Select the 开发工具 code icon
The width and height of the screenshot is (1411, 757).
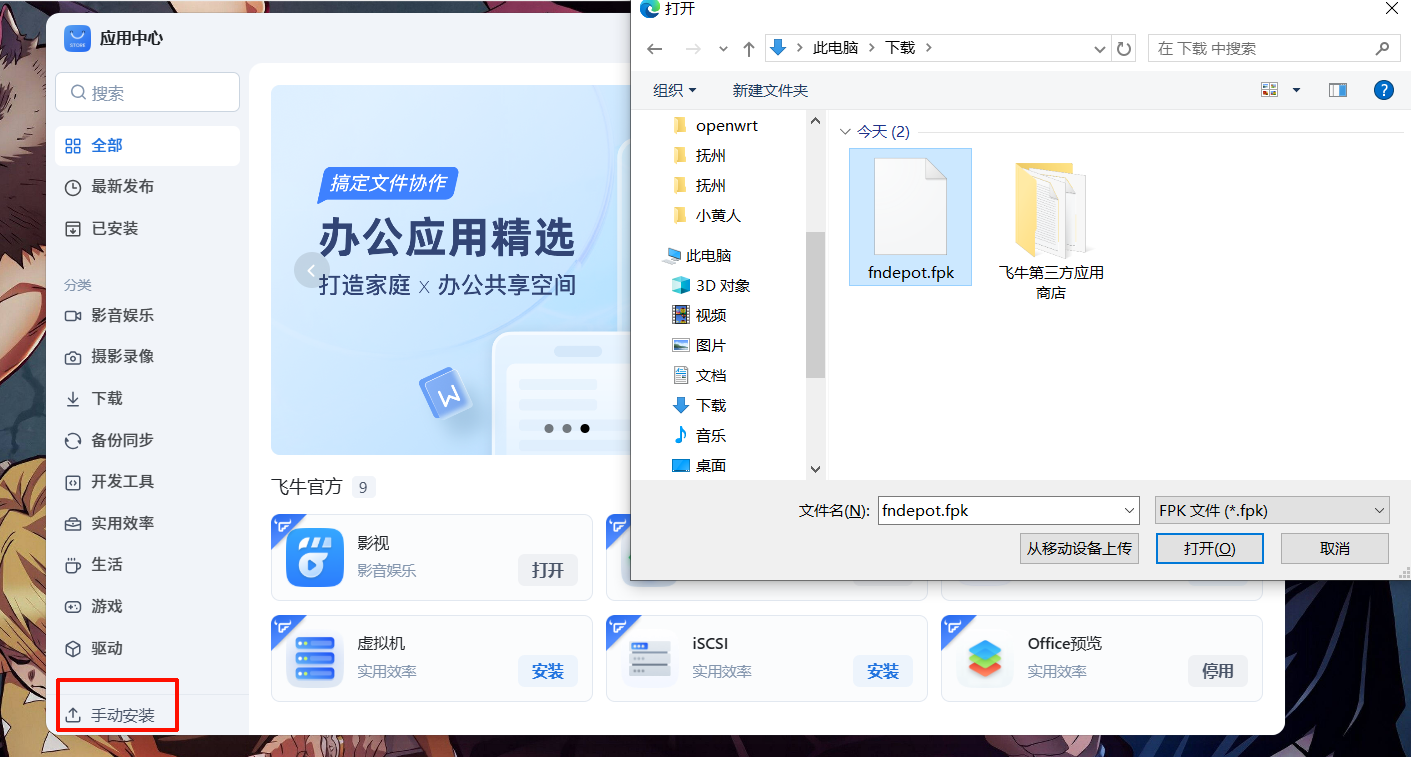coord(73,482)
